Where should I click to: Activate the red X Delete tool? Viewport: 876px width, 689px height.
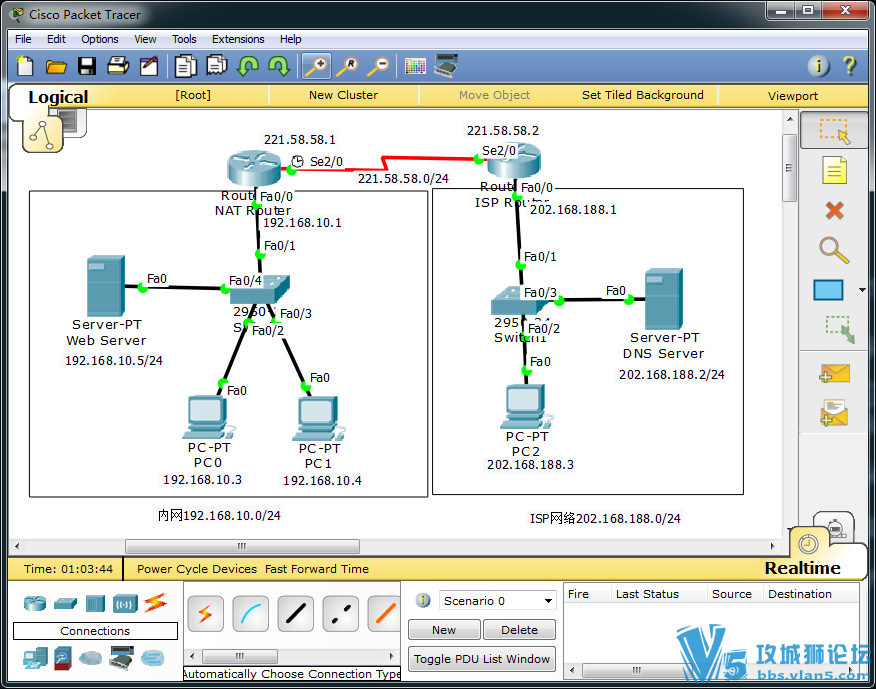[x=834, y=211]
